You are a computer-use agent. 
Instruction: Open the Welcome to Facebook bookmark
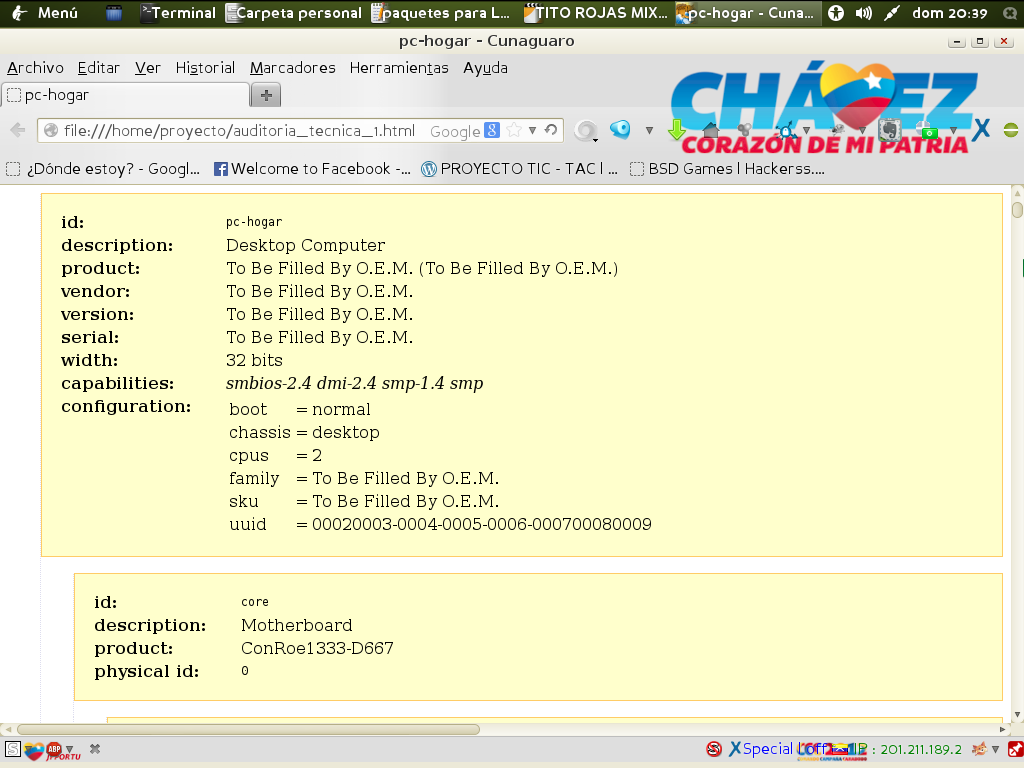click(x=312, y=169)
